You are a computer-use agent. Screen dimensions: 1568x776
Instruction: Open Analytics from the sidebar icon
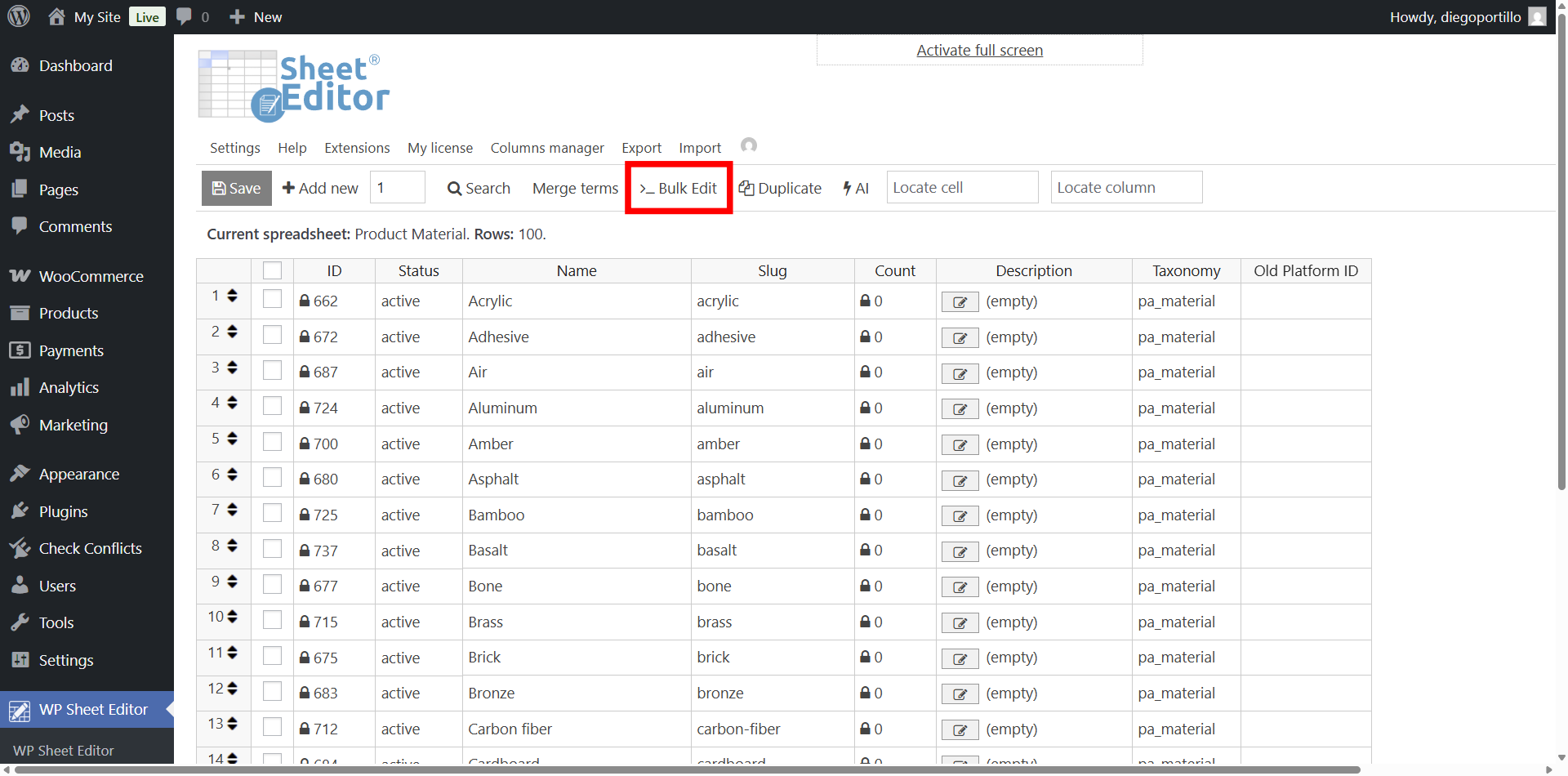click(x=20, y=388)
